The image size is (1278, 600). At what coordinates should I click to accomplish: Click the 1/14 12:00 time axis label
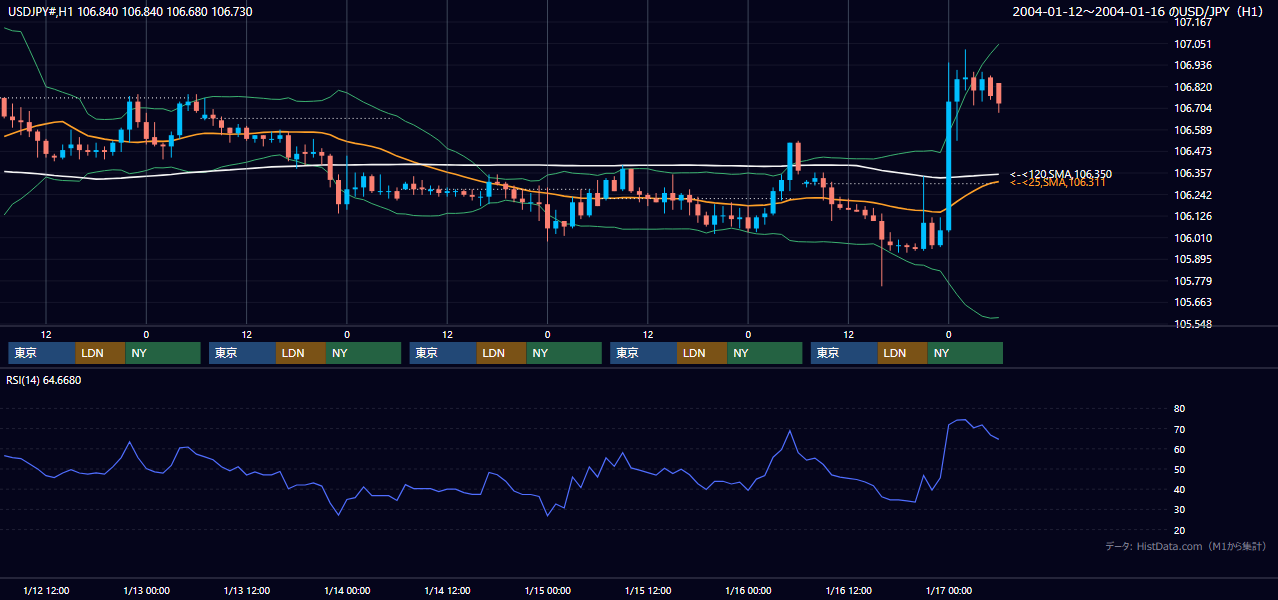pos(447,591)
